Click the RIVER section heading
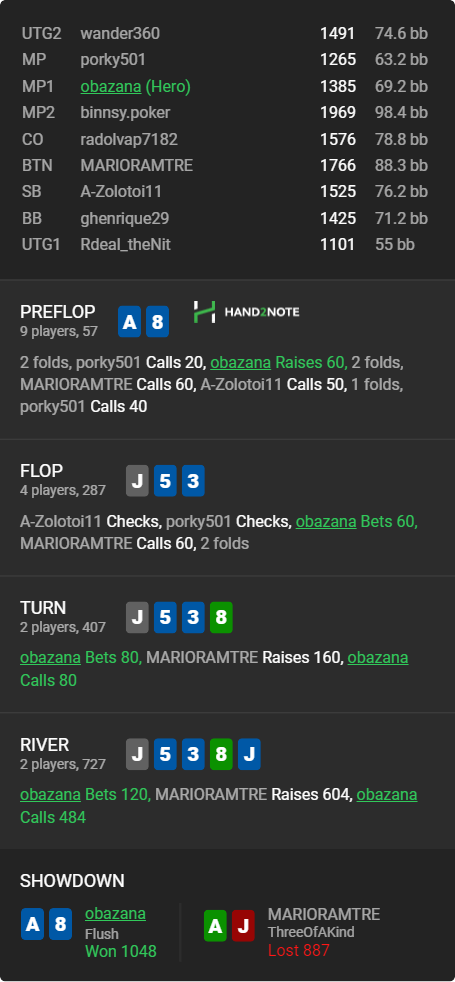 (44, 745)
